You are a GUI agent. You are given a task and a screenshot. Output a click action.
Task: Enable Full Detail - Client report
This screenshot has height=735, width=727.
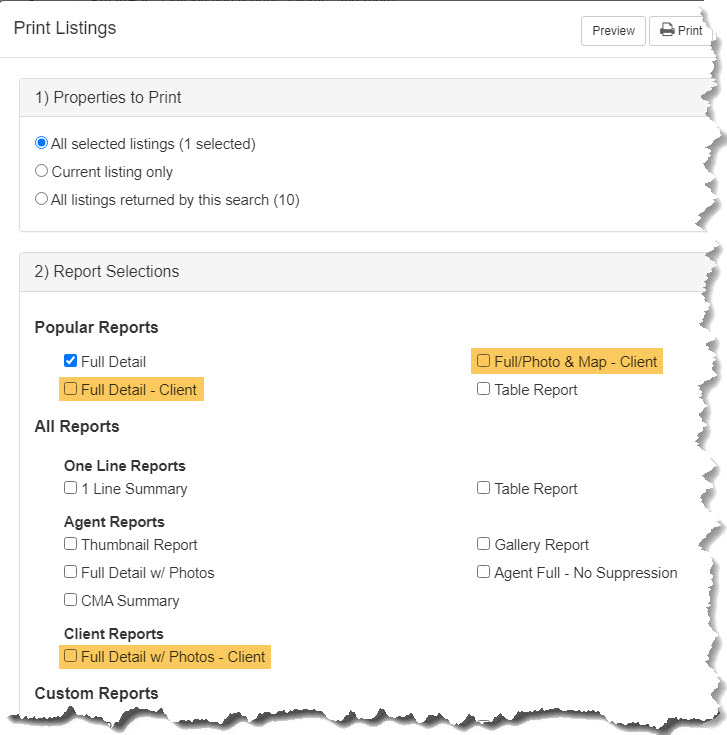(x=70, y=389)
